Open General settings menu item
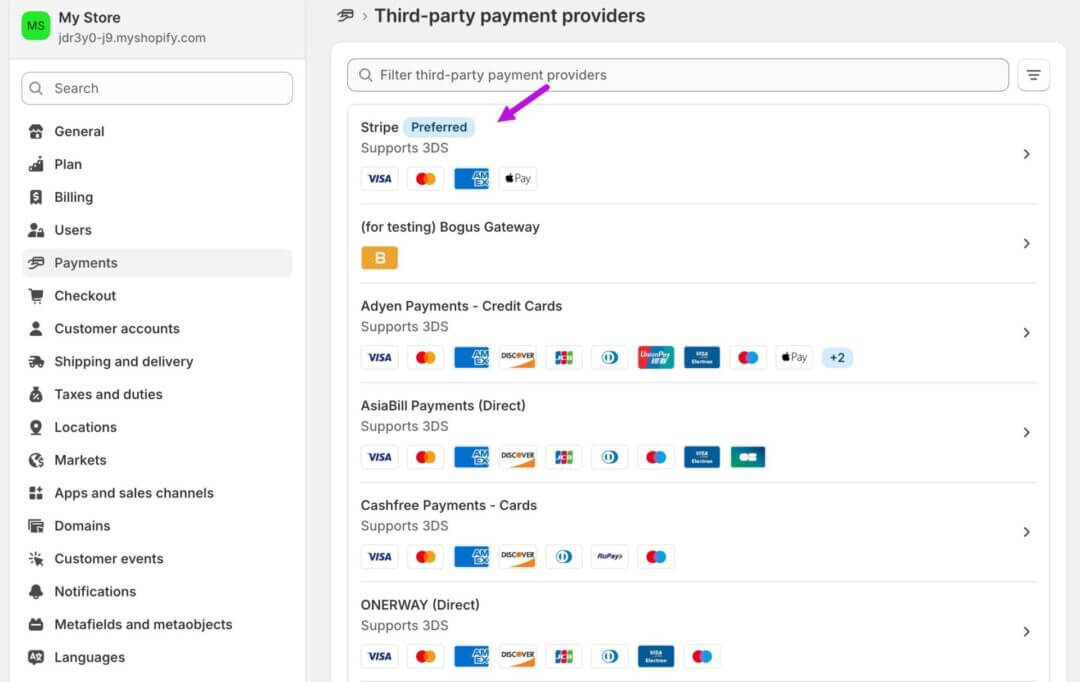The width and height of the screenshot is (1080, 682). click(x=157, y=132)
